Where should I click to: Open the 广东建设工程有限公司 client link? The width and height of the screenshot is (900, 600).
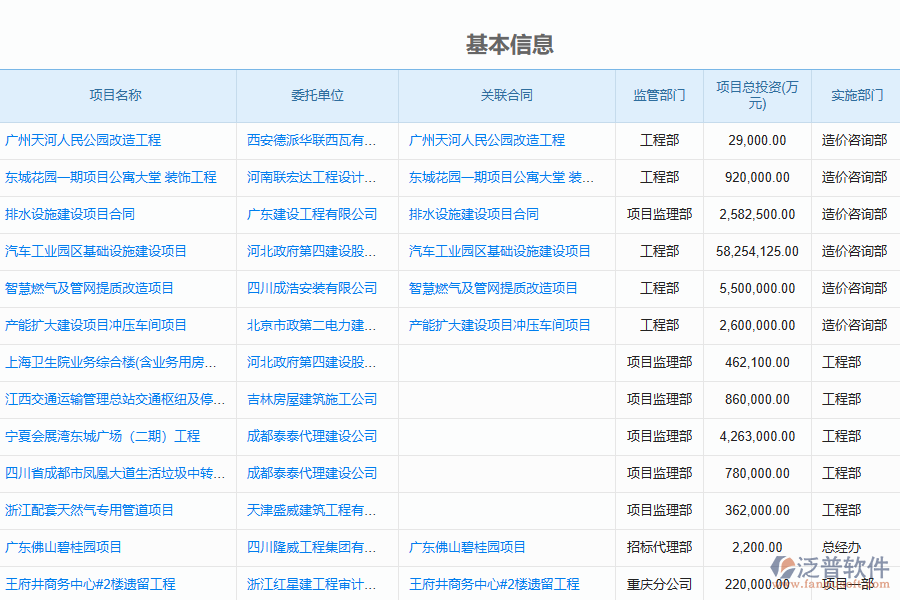coord(312,214)
